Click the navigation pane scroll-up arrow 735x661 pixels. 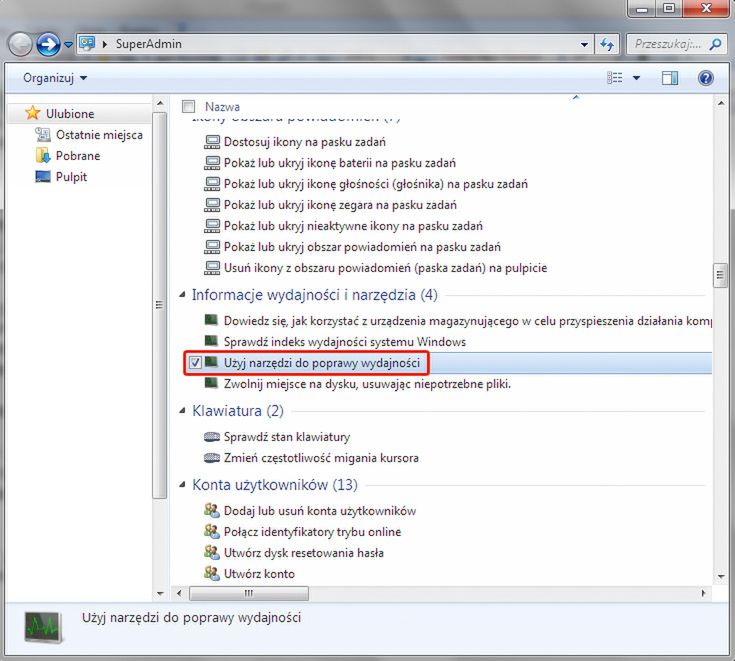point(160,103)
